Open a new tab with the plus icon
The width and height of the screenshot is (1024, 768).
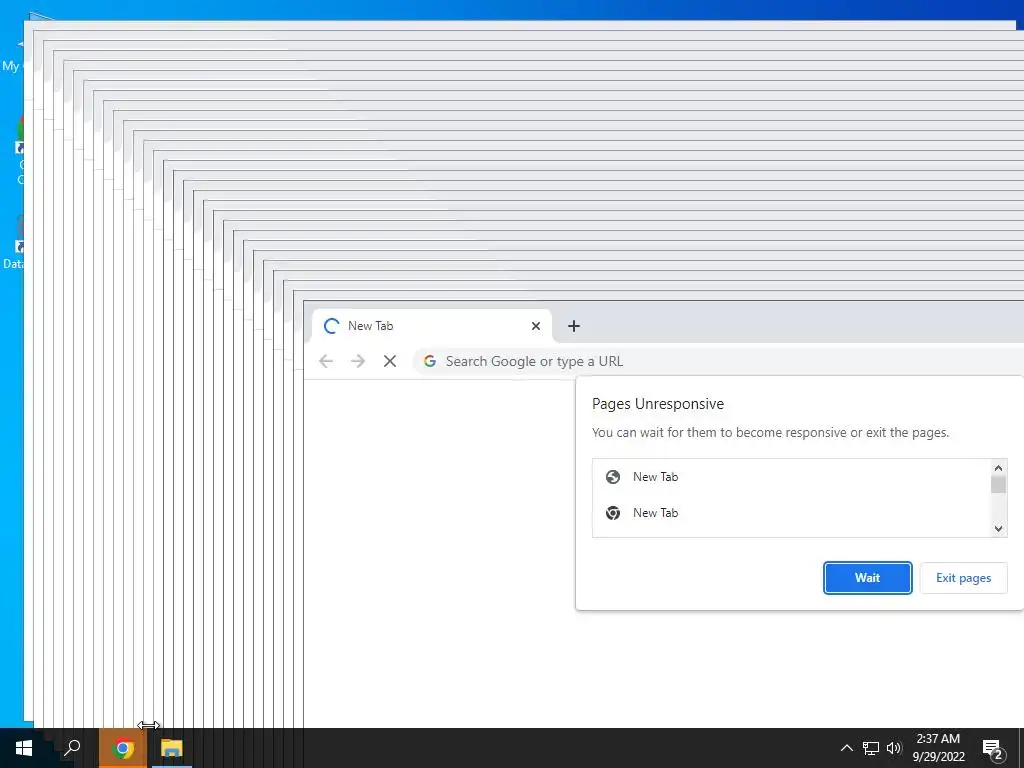point(573,326)
